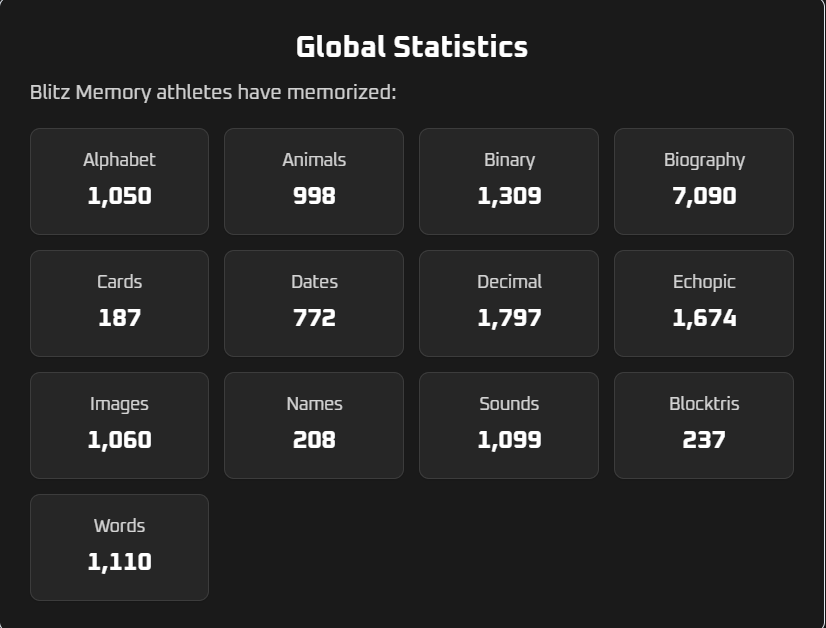Viewport: 826px width, 628px height.
Task: Click the 'Blitz Memory athletes have memorized' text
Action: pos(213,93)
